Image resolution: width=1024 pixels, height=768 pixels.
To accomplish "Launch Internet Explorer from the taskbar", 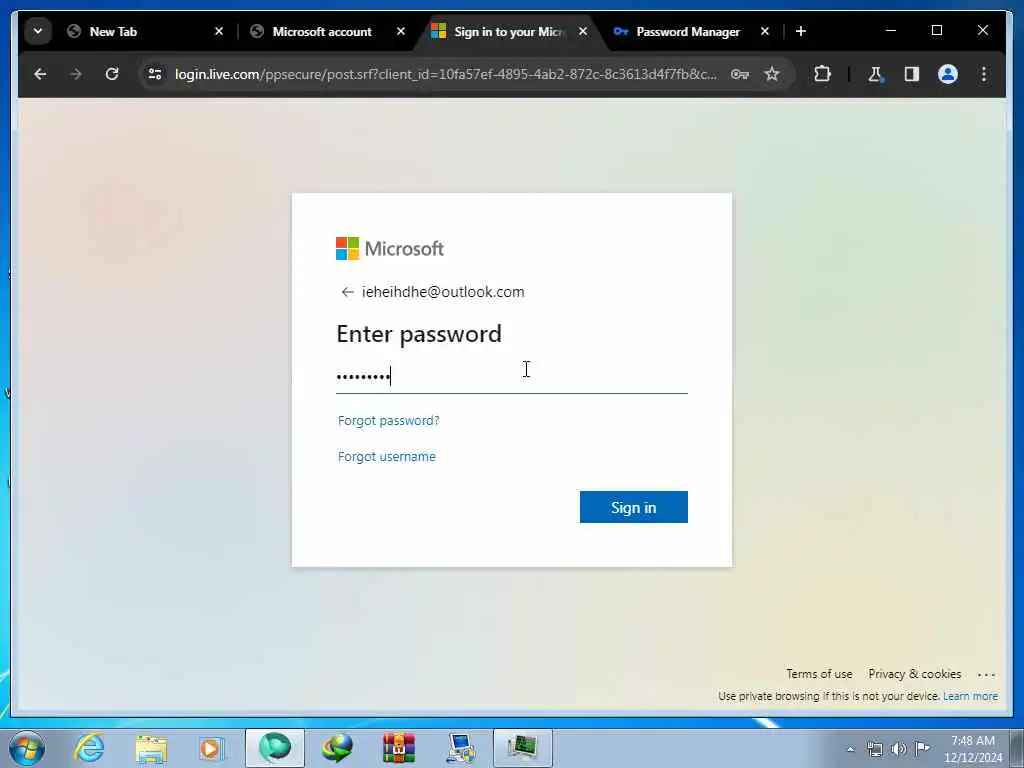I will coord(89,748).
